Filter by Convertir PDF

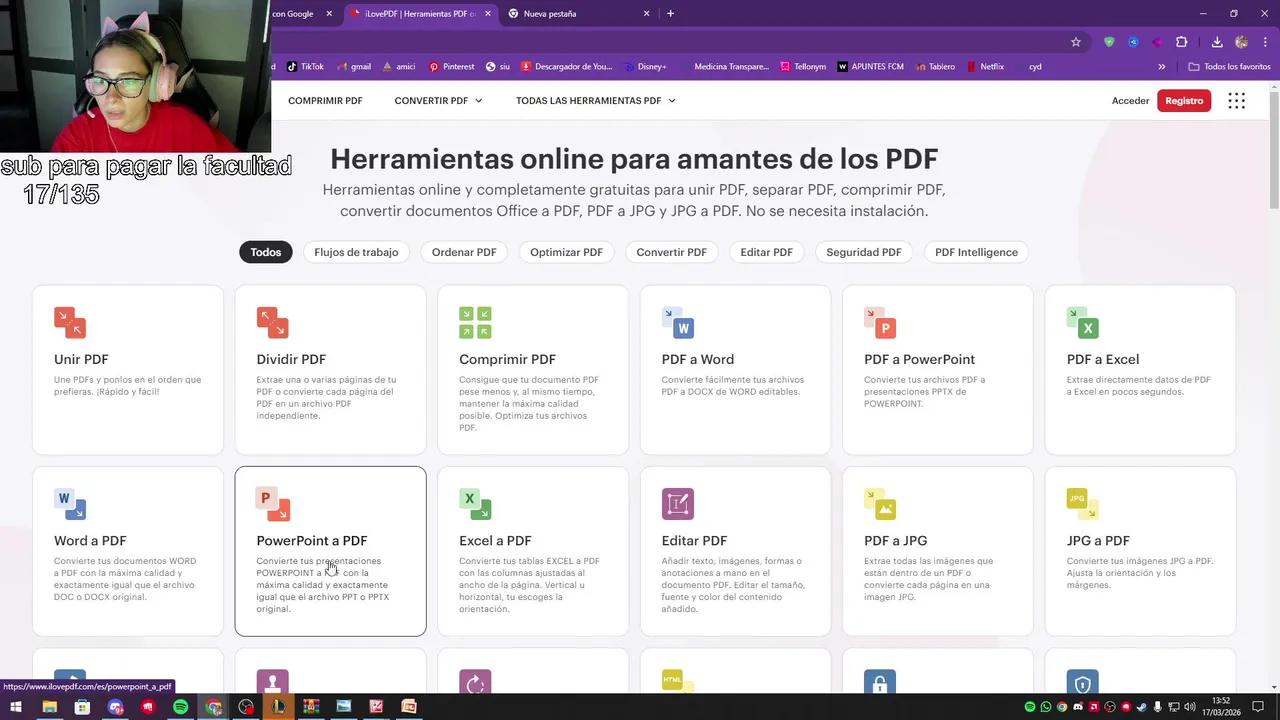[x=671, y=252]
